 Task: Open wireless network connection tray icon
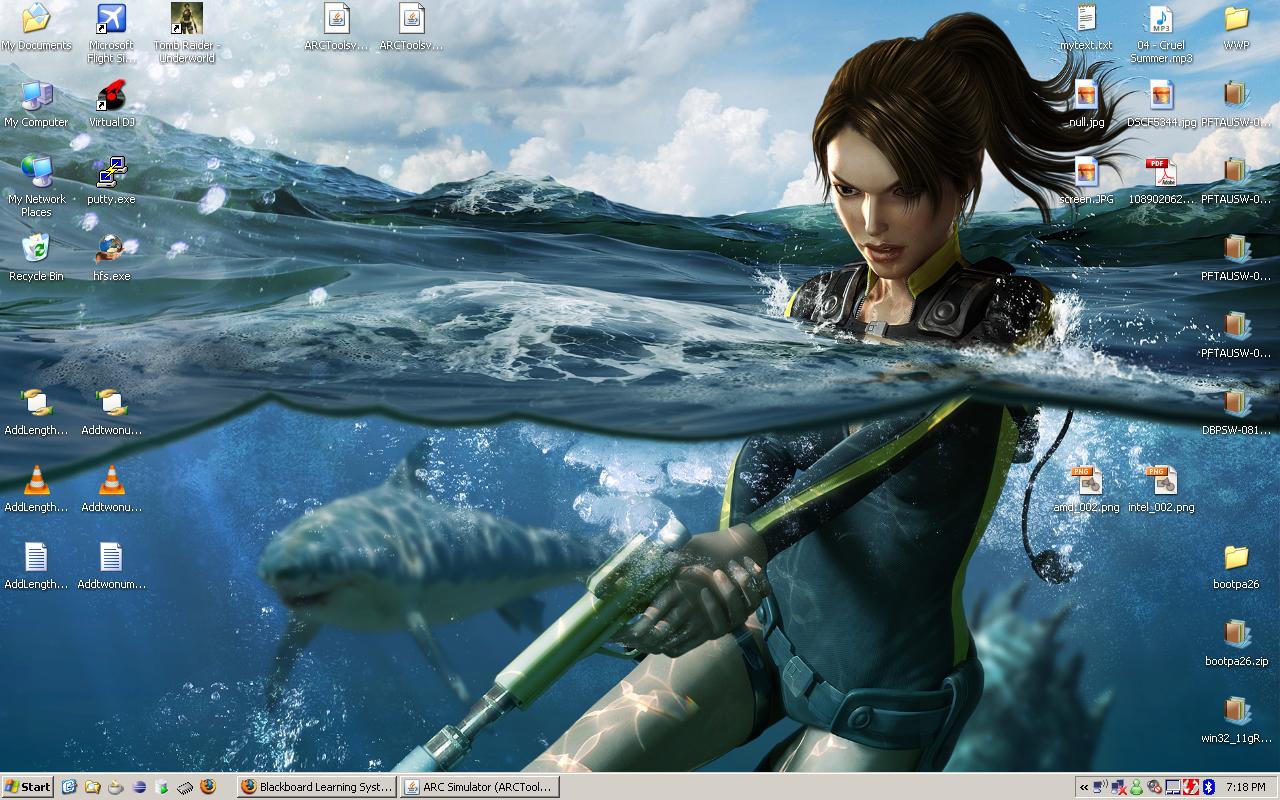[x=1100, y=787]
